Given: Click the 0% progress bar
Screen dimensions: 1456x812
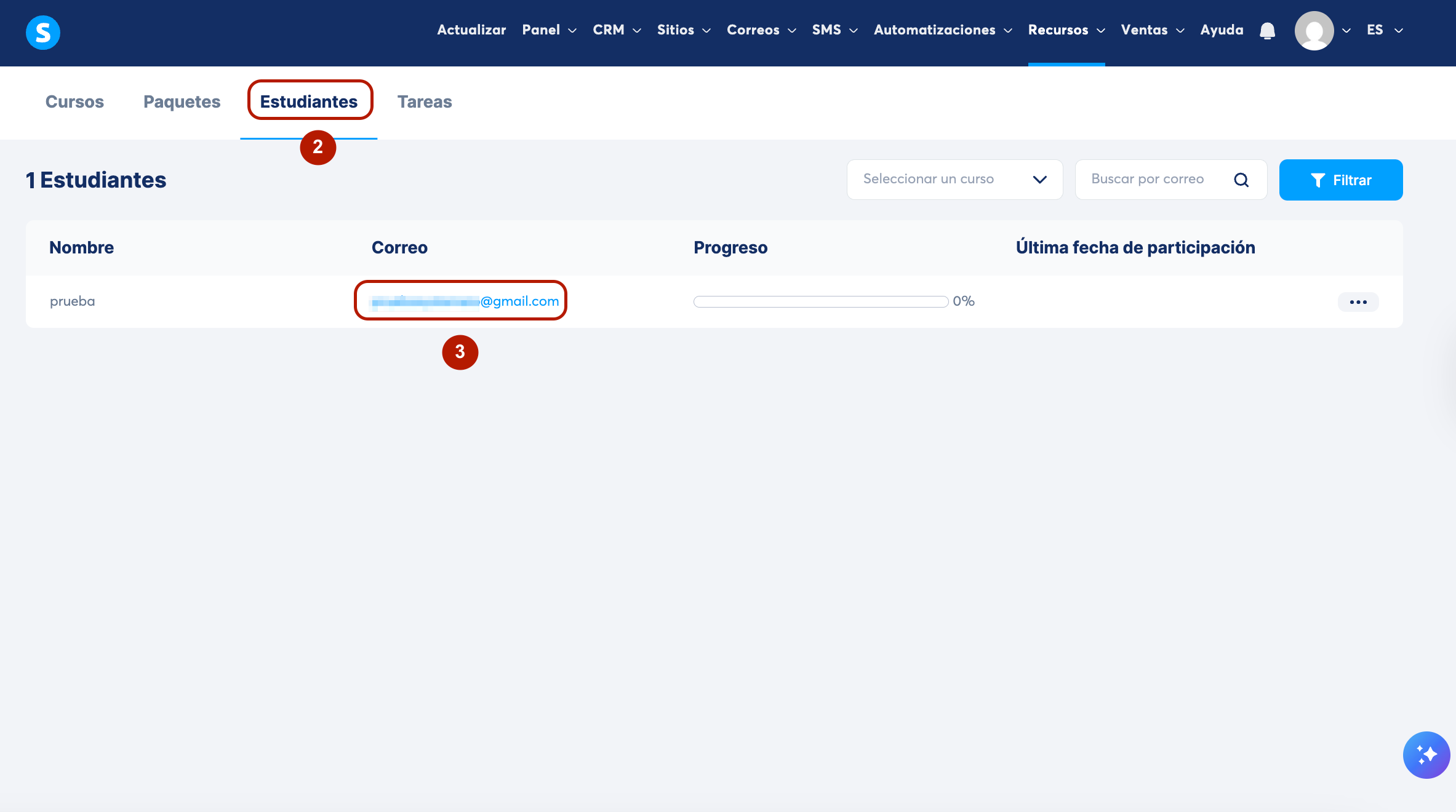Looking at the screenshot, I should point(820,302).
